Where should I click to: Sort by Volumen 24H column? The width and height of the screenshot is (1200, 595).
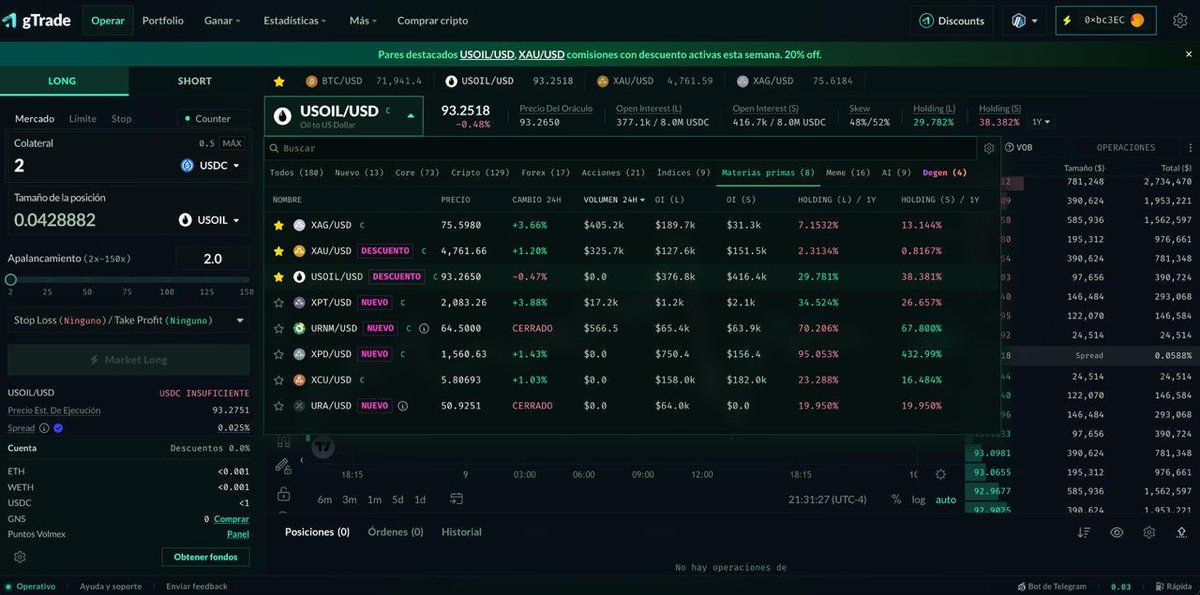point(614,199)
